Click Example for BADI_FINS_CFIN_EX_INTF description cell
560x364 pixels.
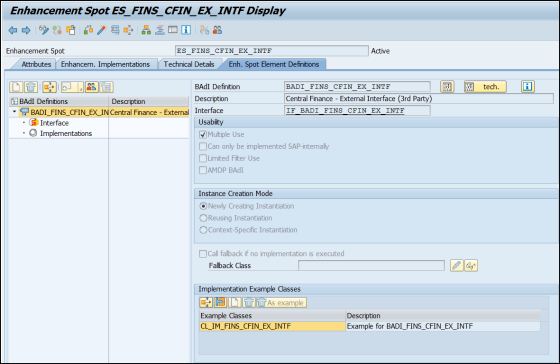[443, 326]
